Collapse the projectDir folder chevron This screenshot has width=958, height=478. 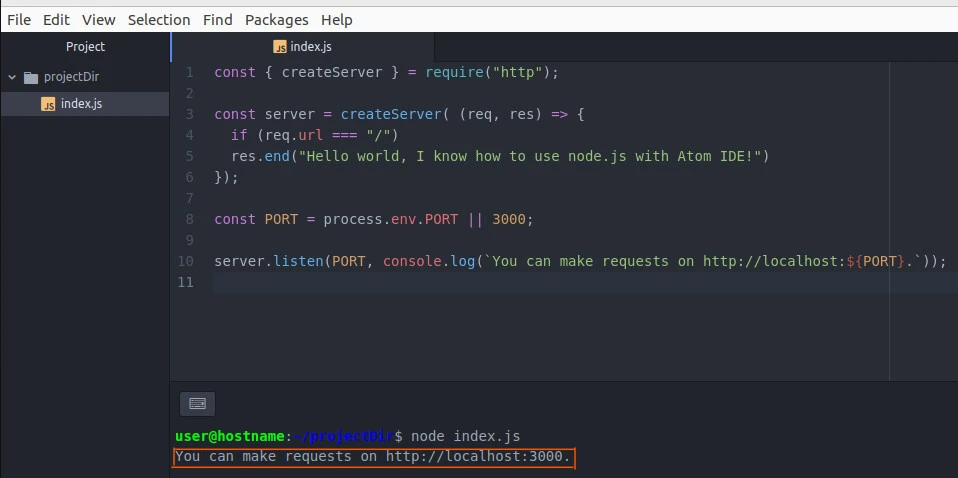(x=12, y=77)
